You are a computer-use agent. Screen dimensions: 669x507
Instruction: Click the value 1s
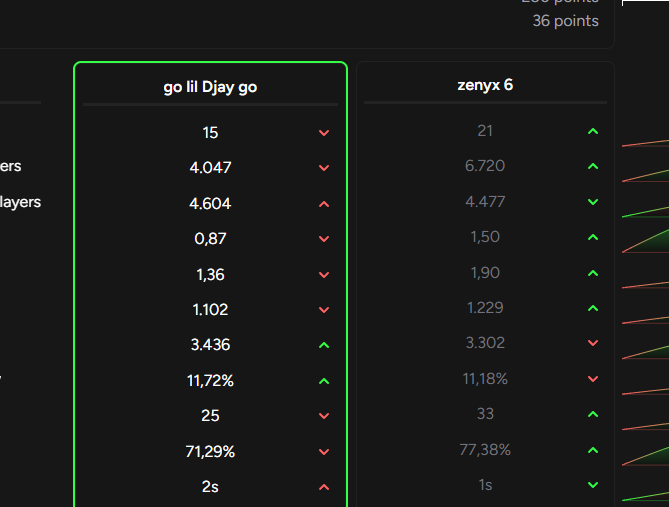coord(485,485)
